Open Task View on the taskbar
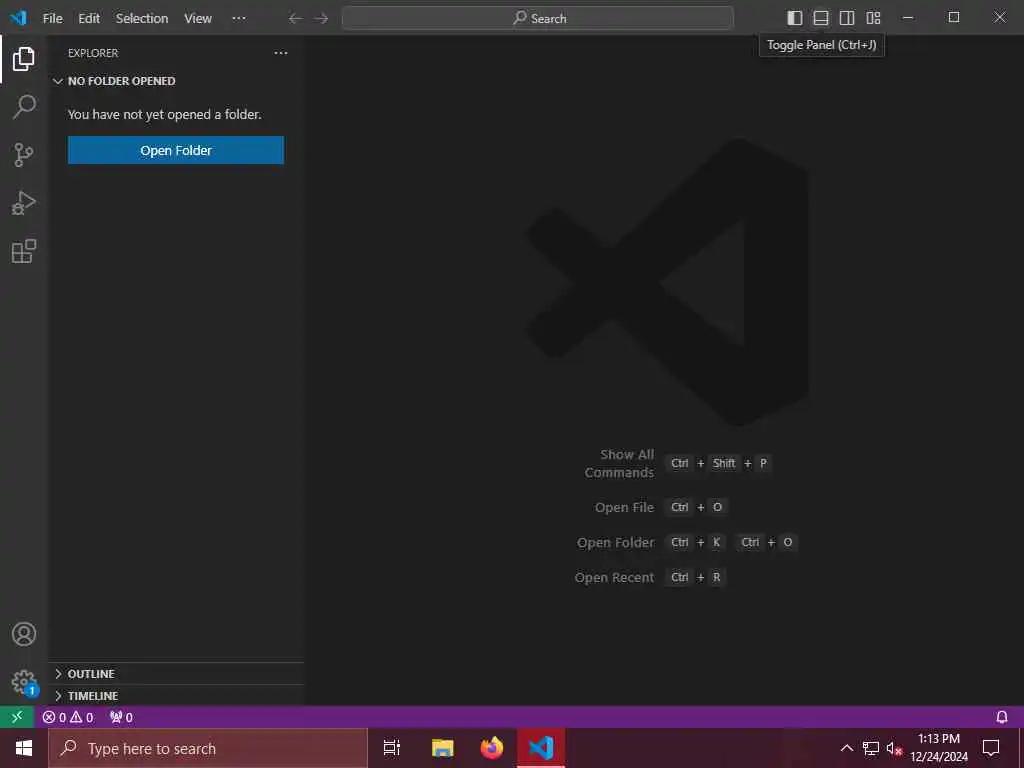1024x768 pixels. [x=392, y=748]
